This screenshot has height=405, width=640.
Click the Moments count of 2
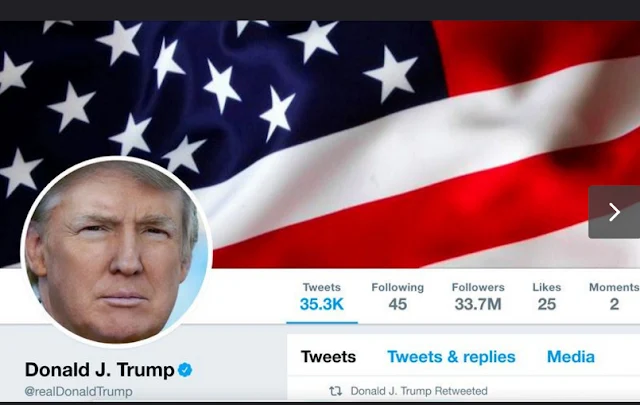coord(614,304)
